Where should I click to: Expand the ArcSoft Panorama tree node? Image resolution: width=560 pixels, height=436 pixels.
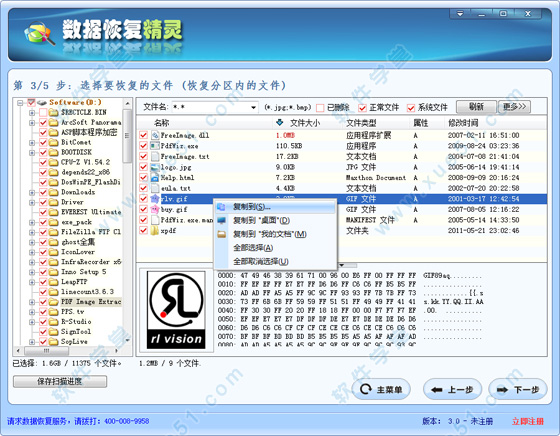point(32,123)
